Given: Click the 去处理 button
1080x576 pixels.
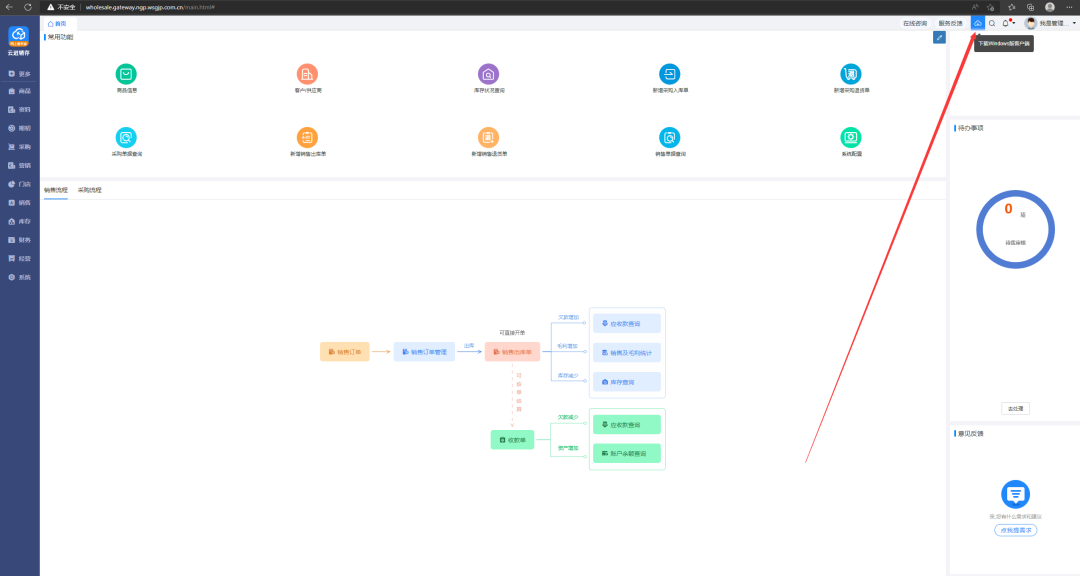Looking at the screenshot, I should click(1015, 408).
